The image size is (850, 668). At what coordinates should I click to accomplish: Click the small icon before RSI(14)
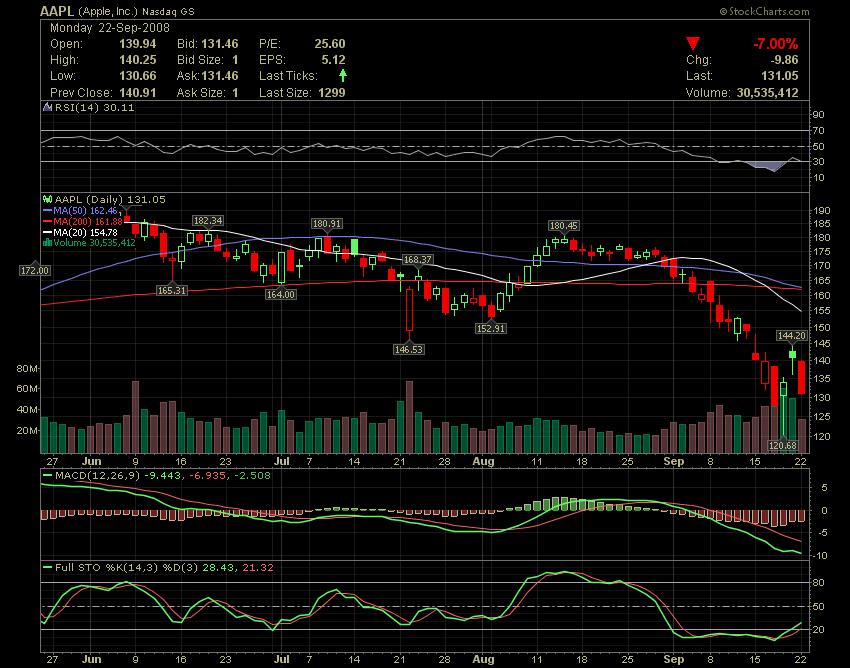(48, 107)
